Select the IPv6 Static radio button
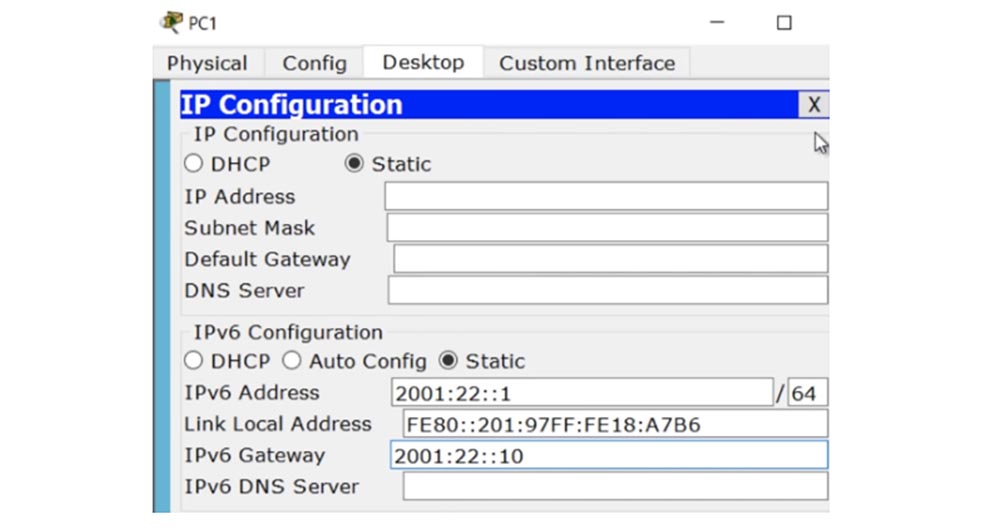The height and width of the screenshot is (529, 1000). (x=448, y=361)
